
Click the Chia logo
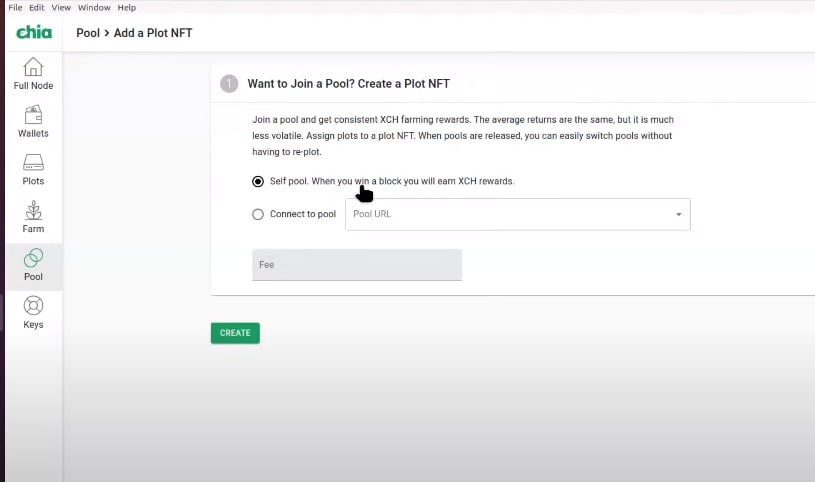point(33,33)
